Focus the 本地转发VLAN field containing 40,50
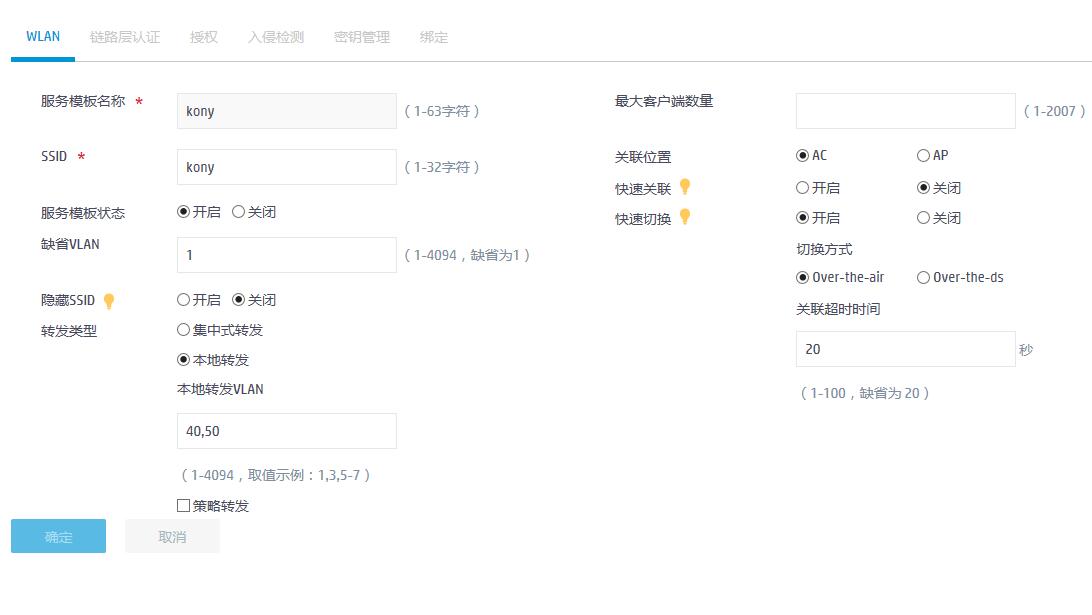Screen dimensions: 1092x615 click(286, 431)
